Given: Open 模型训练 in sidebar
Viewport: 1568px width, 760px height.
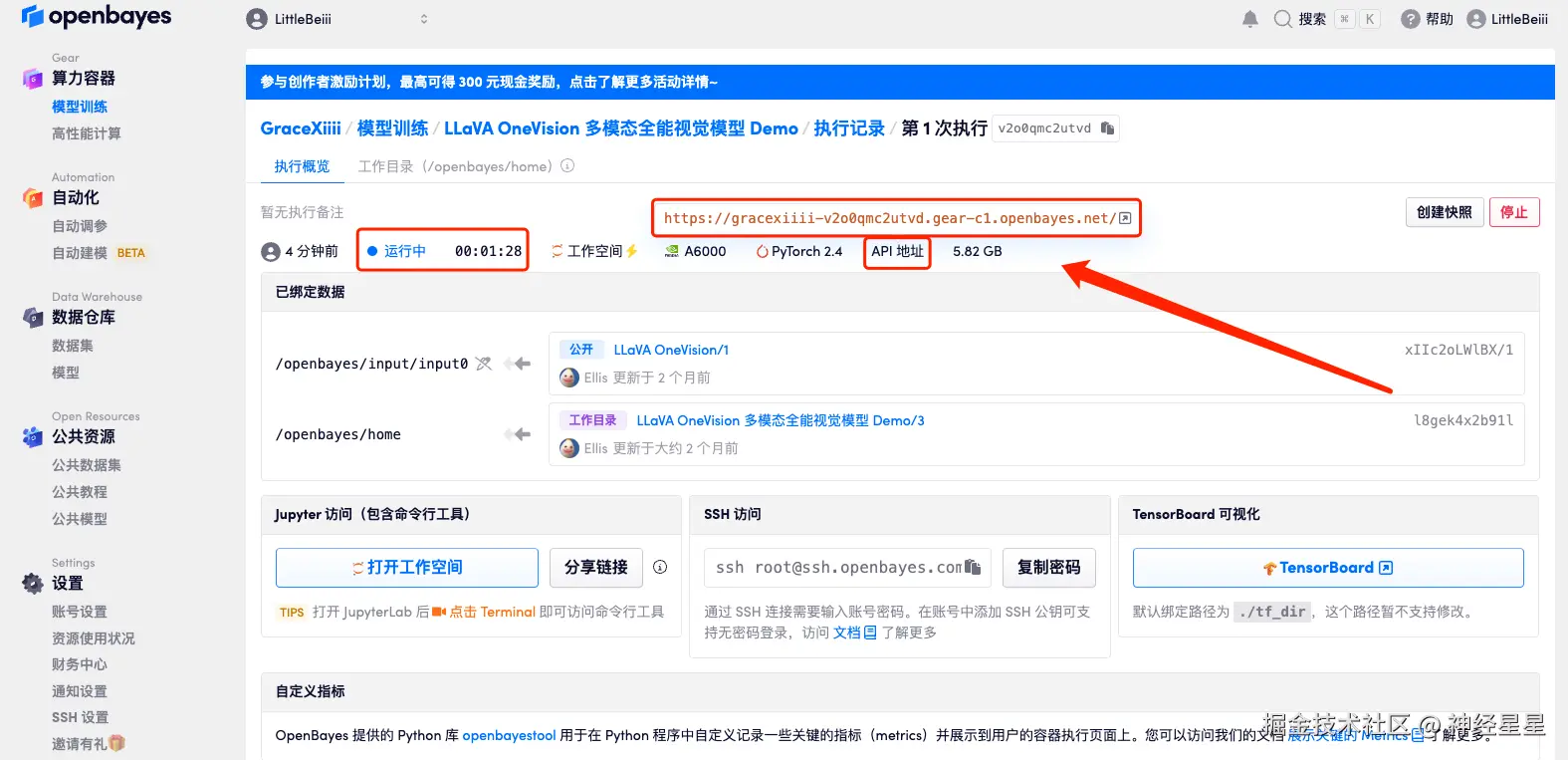Looking at the screenshot, I should [80, 107].
